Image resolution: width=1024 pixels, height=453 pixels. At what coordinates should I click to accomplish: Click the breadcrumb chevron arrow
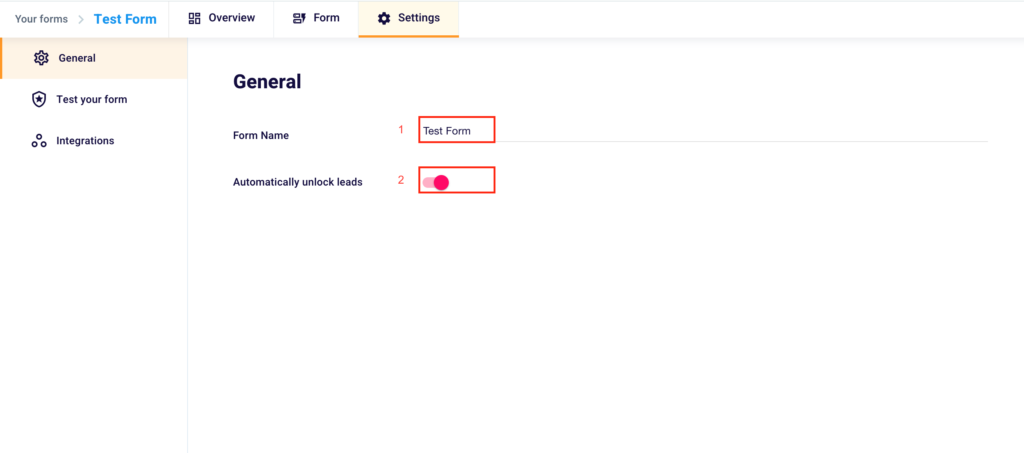click(81, 19)
